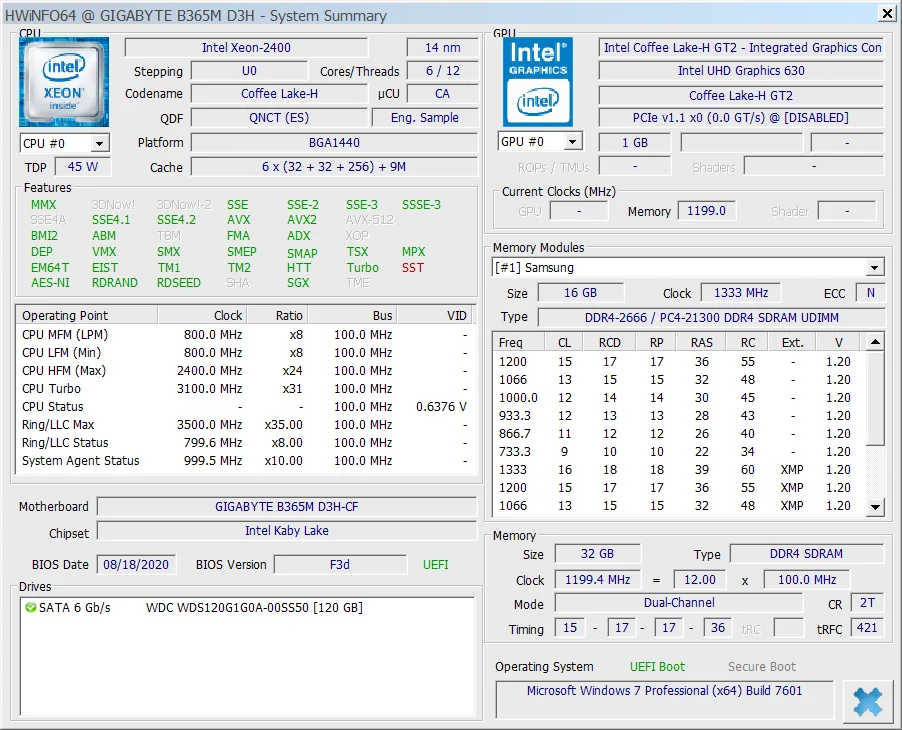The width and height of the screenshot is (902, 730).
Task: Click the memory timings table scrollbar thumb
Action: [875, 400]
